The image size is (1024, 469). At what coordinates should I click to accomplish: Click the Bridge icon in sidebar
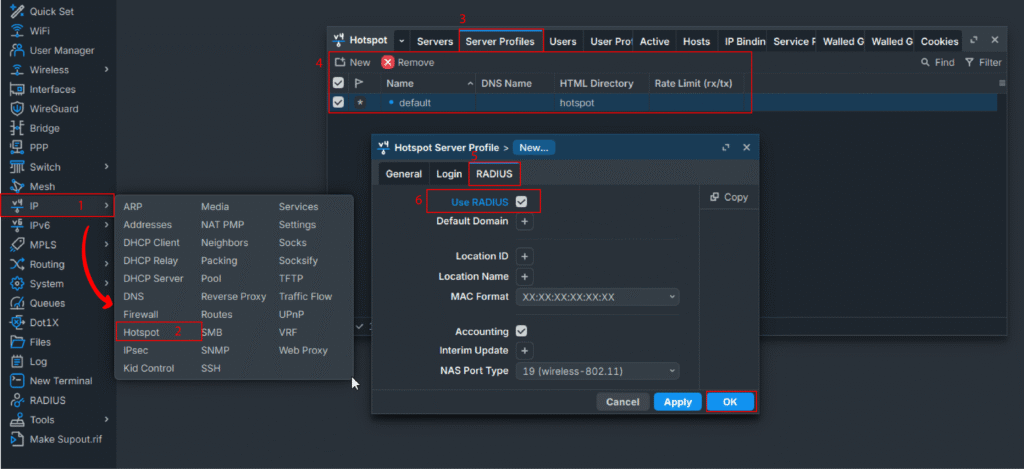pyautogui.click(x=18, y=128)
